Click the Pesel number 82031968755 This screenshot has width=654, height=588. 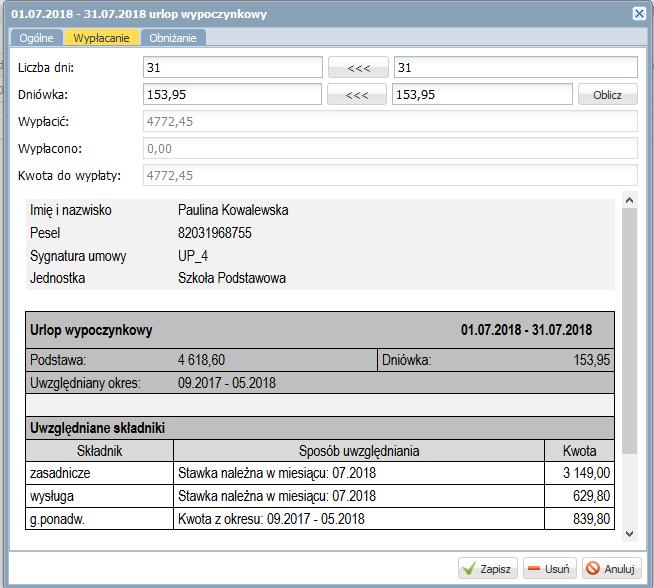coord(215,233)
